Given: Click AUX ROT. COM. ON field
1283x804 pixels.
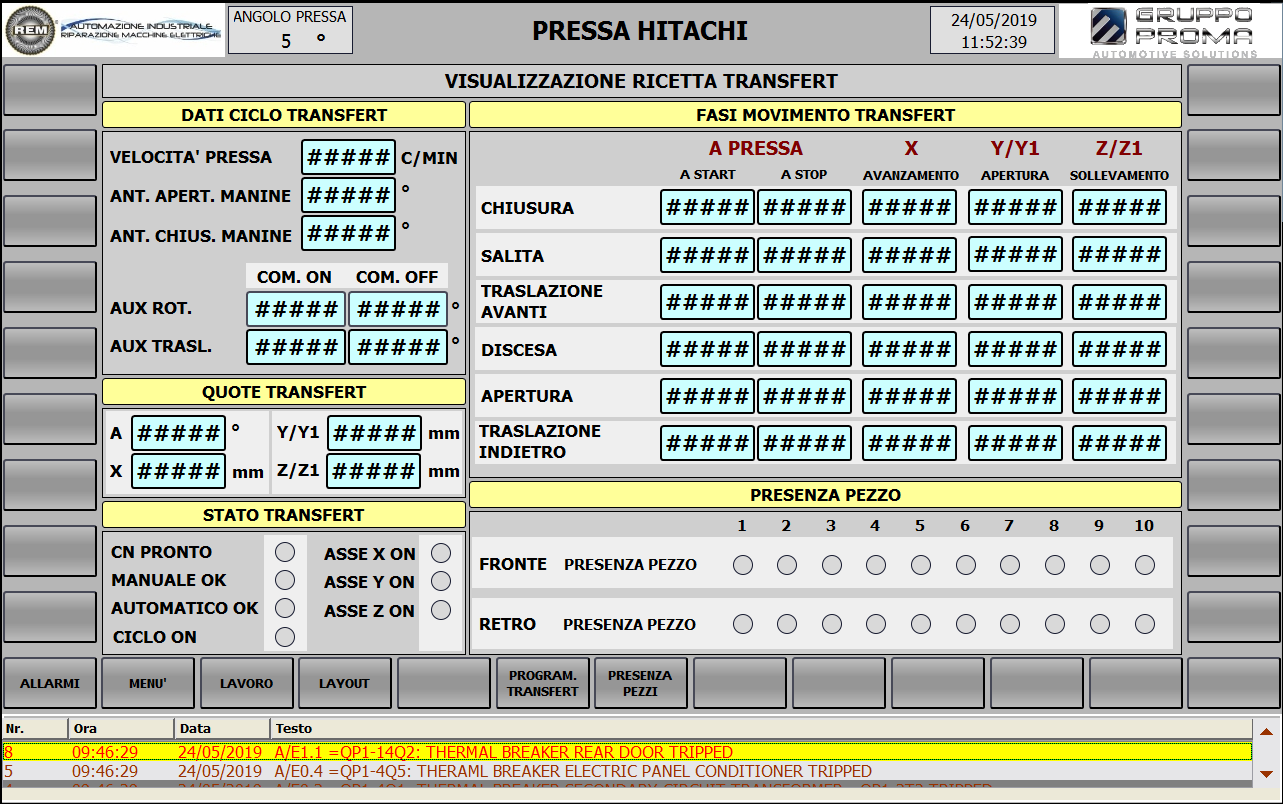Looking at the screenshot, I should click(x=296, y=309).
